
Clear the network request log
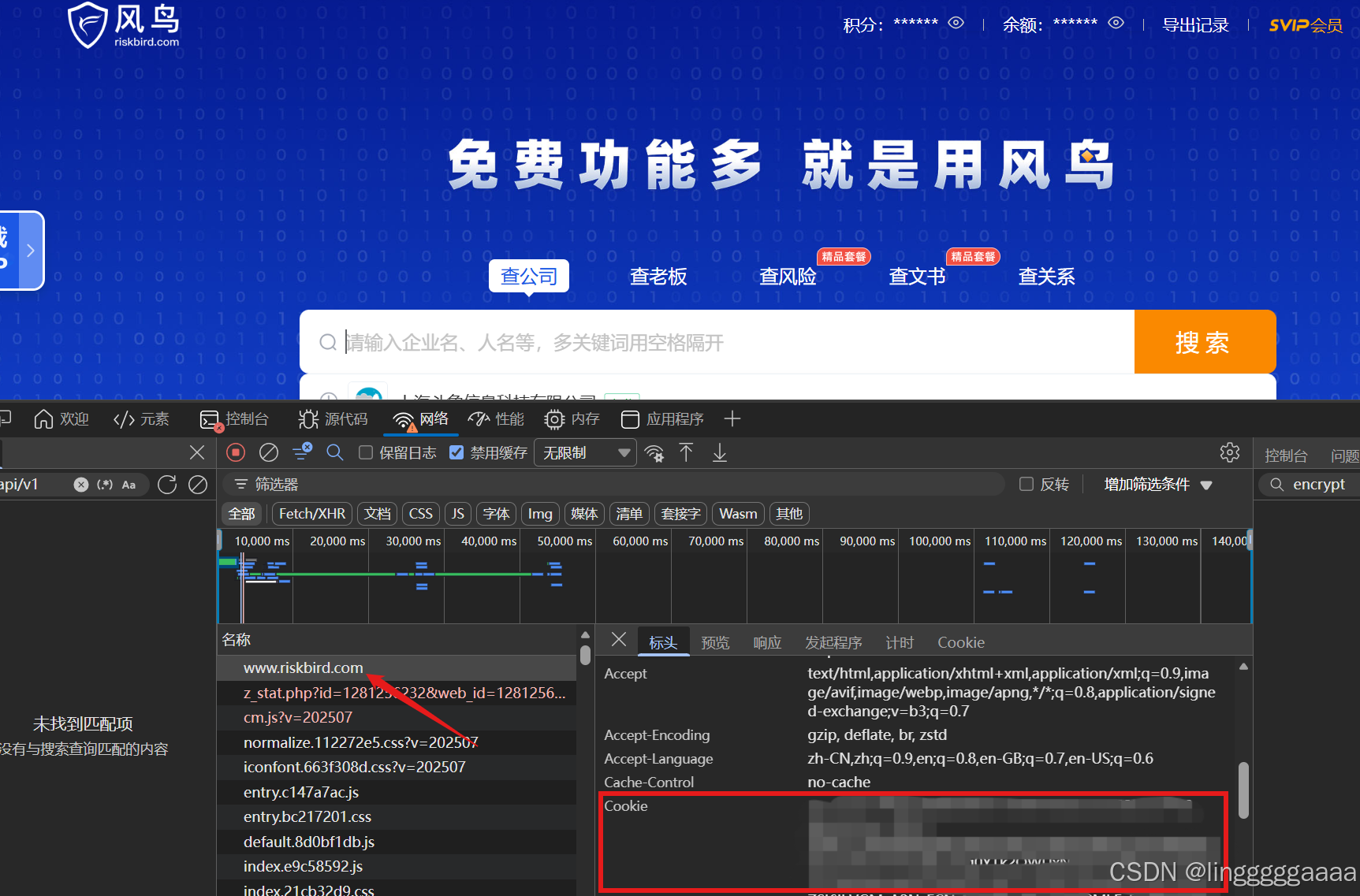coord(268,452)
